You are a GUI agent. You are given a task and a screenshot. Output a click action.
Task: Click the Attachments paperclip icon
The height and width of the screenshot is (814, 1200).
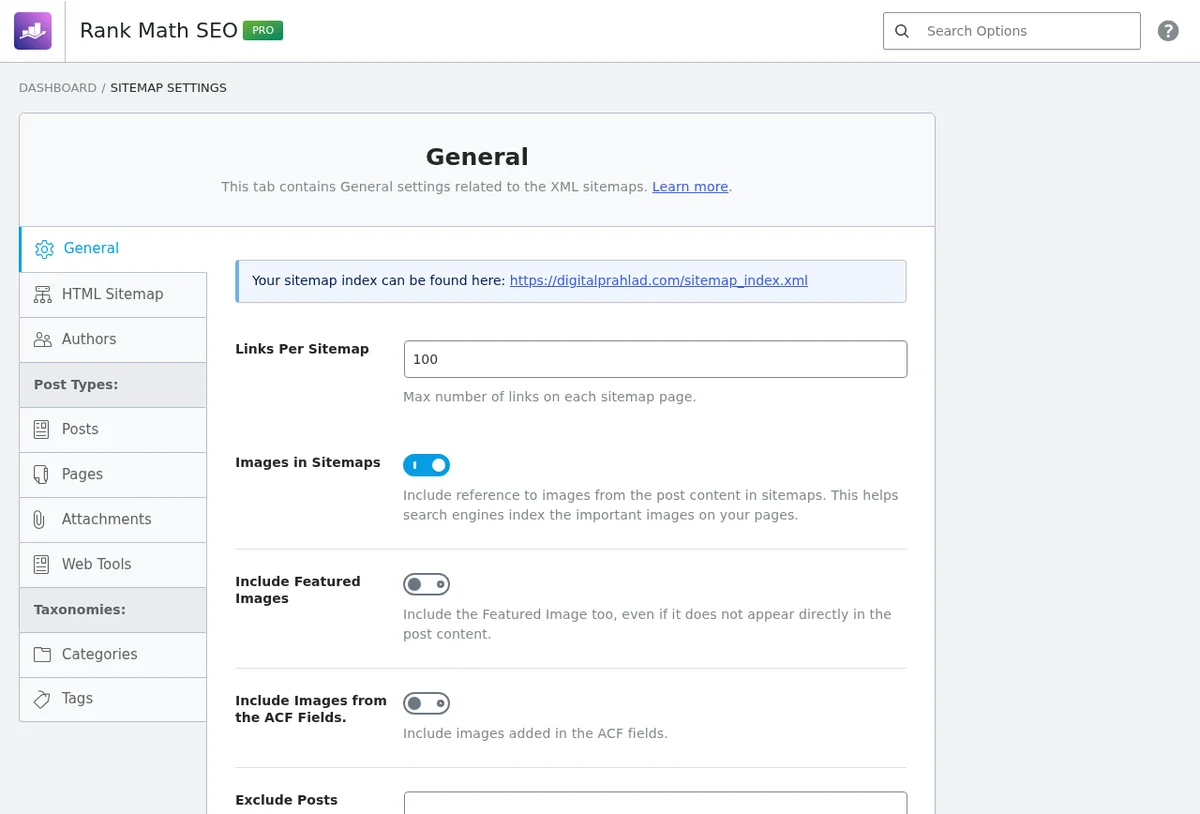click(40, 519)
